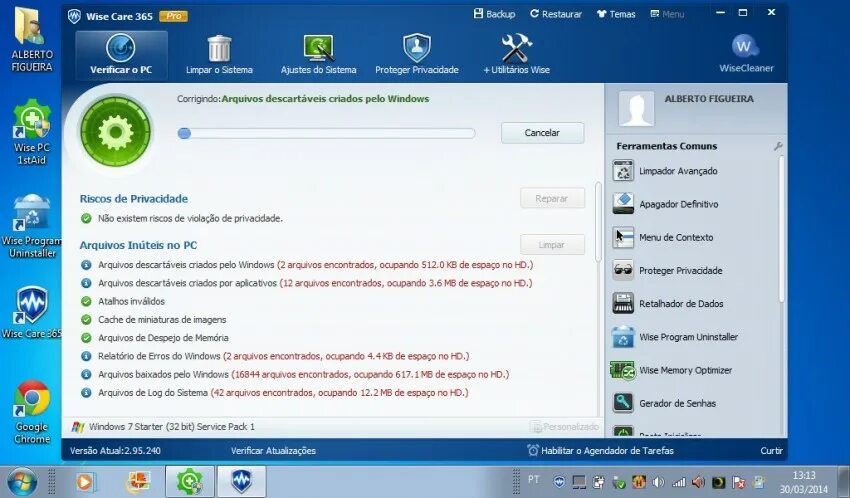The height and width of the screenshot is (498, 850).
Task: Open Wise Program Uninstaller from sidebar
Action: pyautogui.click(x=675, y=337)
